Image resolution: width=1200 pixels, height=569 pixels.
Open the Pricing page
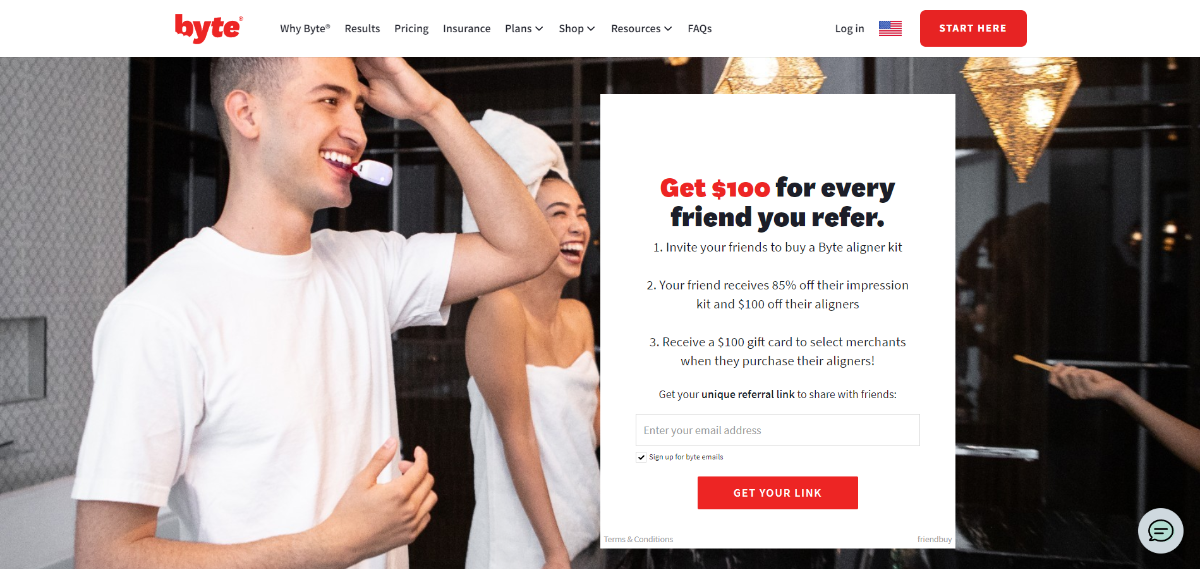click(411, 29)
